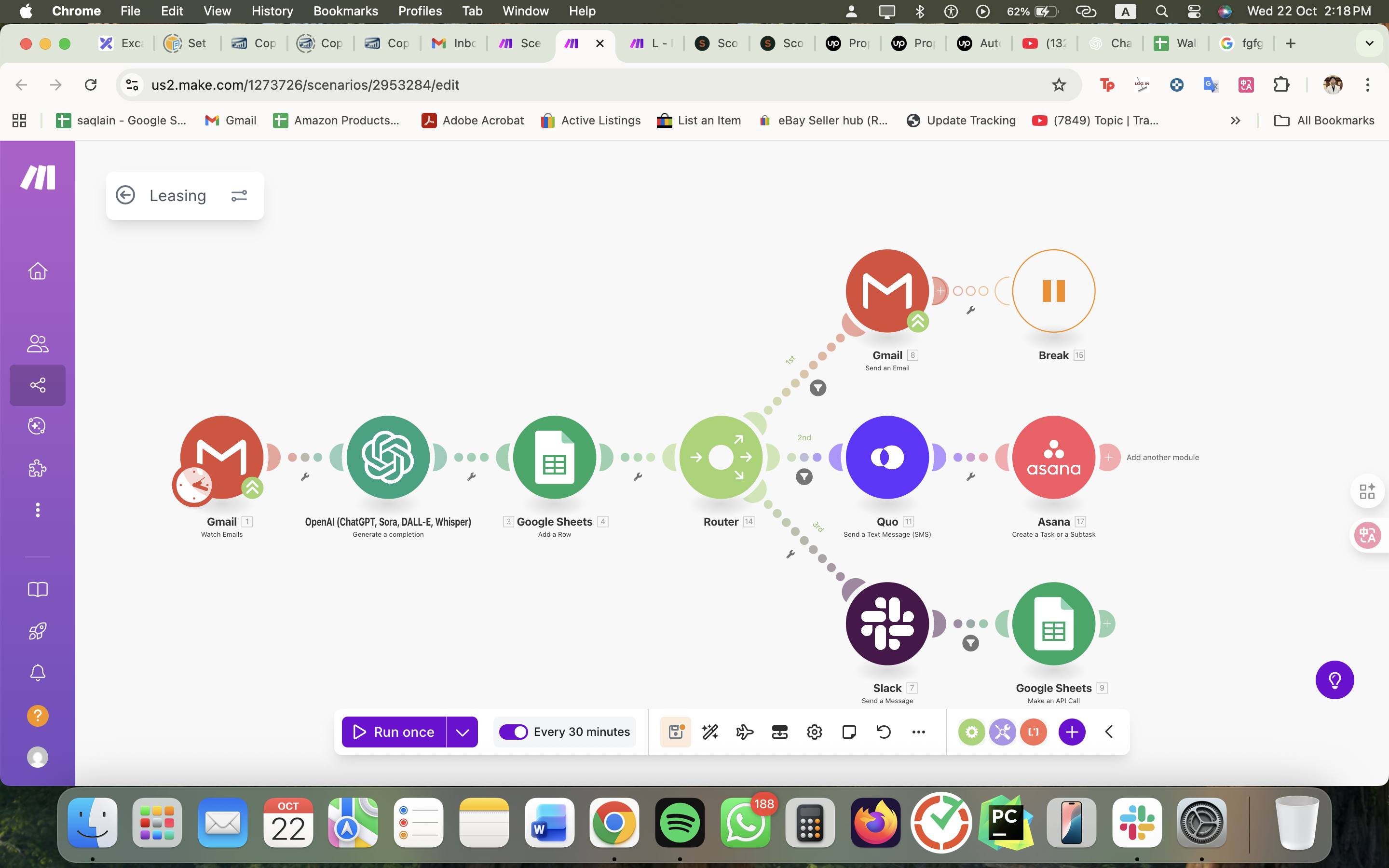Image resolution: width=1389 pixels, height=868 pixels.
Task: Expand the Run once dropdown arrow
Action: 462,732
